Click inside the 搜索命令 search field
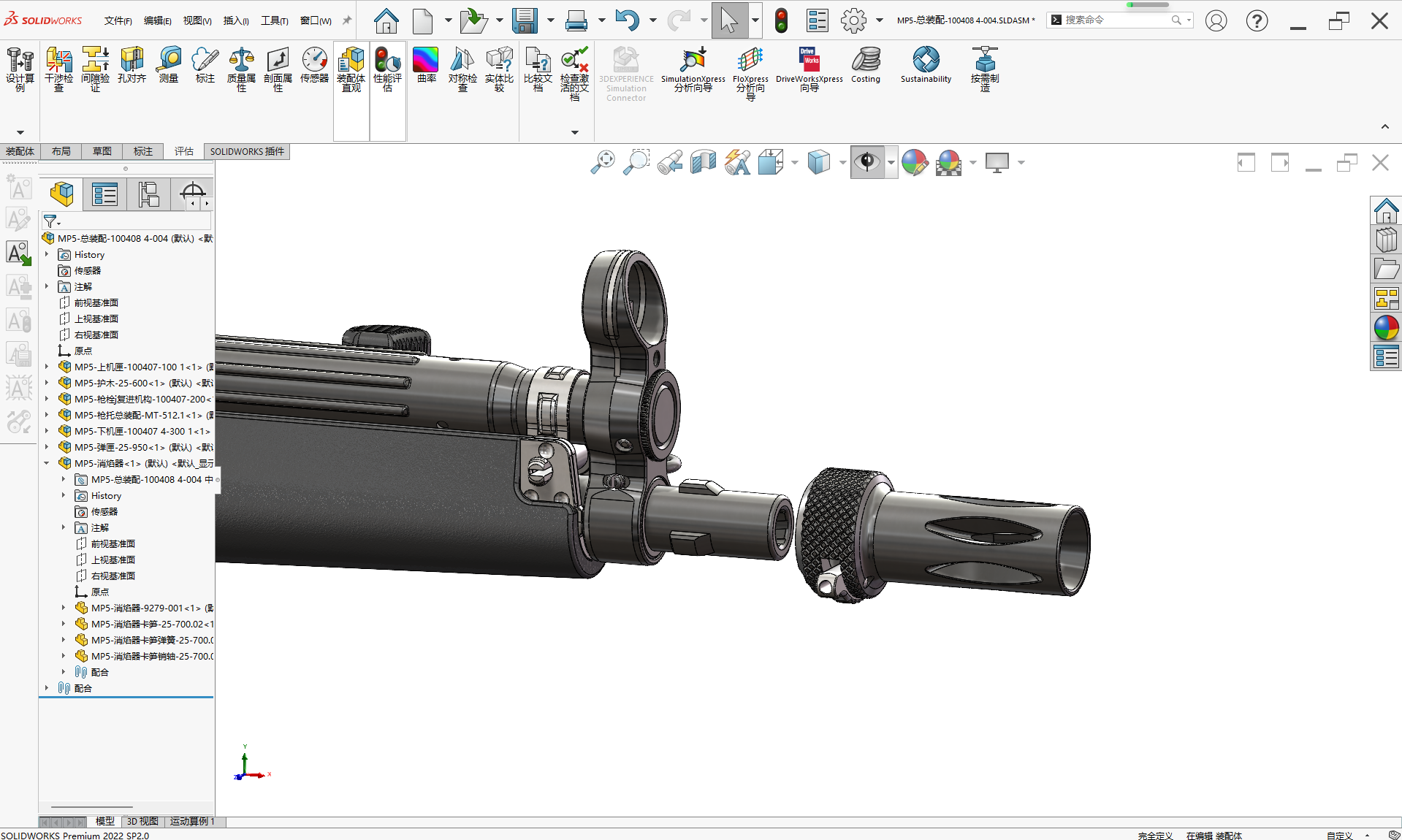This screenshot has height=840, width=1402. (1118, 20)
